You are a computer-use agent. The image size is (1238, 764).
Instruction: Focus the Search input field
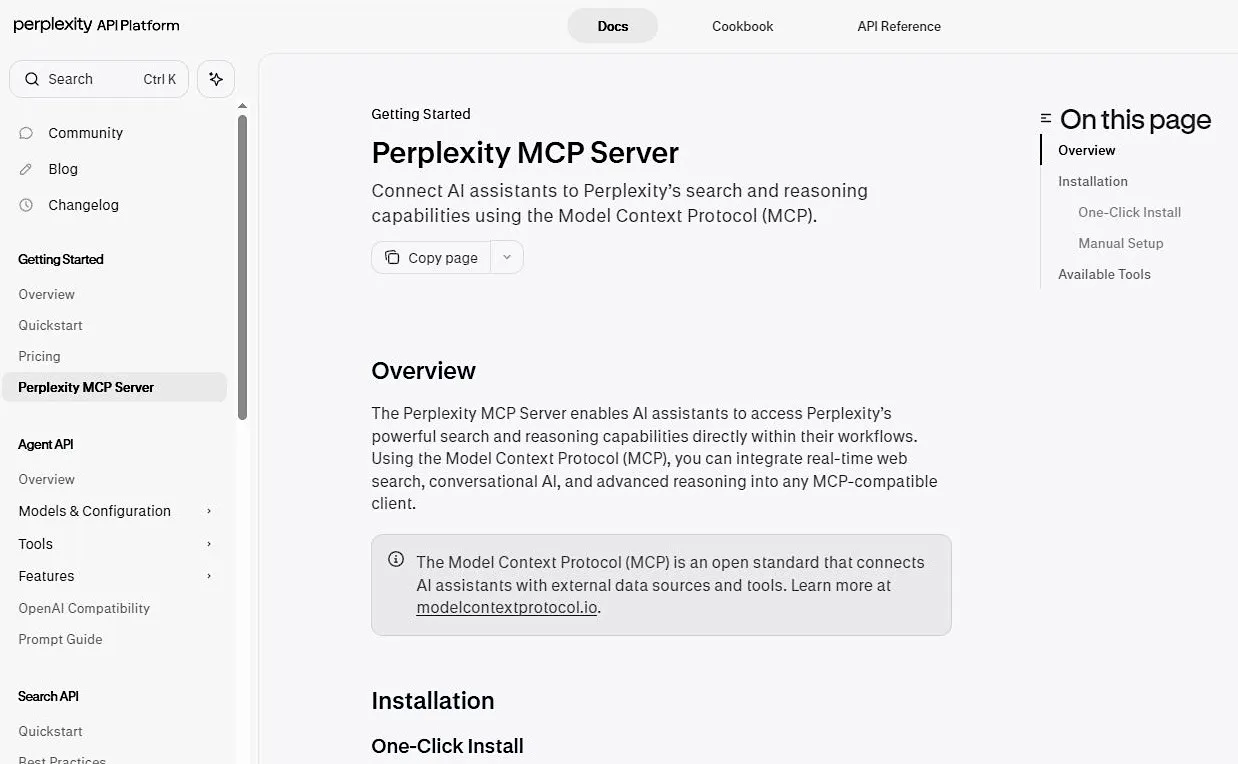(99, 79)
